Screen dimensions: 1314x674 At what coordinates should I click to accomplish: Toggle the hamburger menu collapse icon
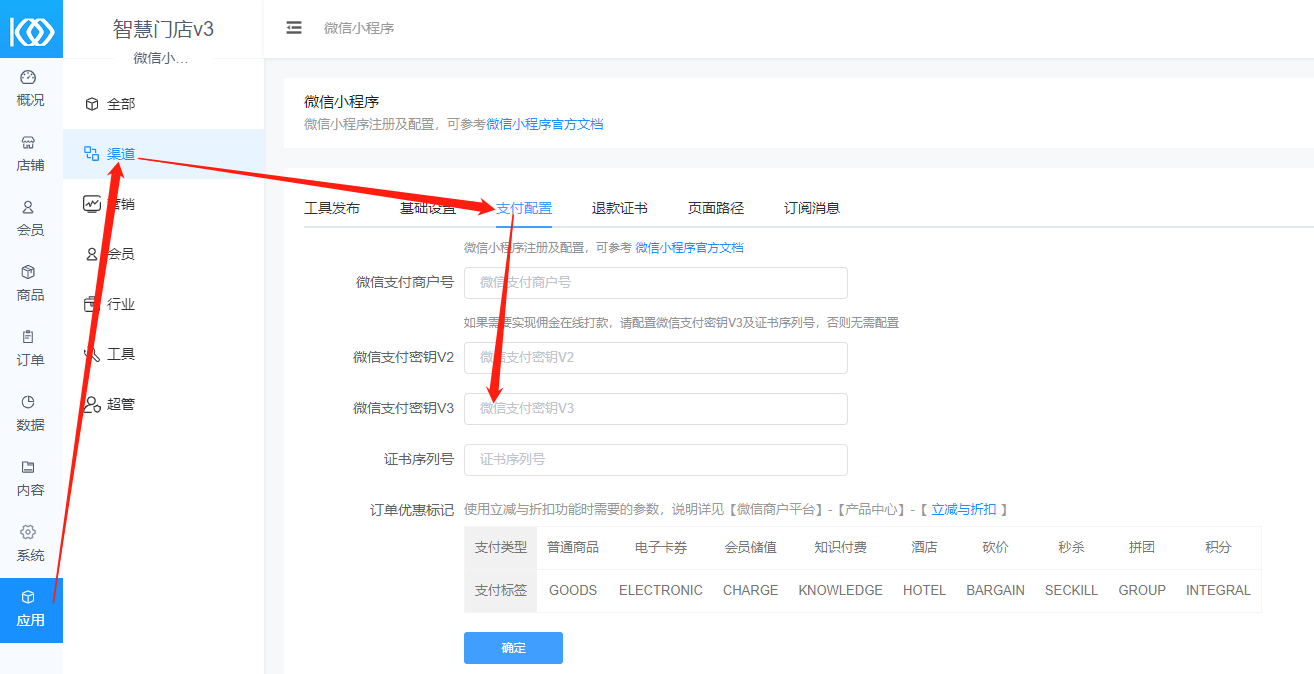point(294,28)
